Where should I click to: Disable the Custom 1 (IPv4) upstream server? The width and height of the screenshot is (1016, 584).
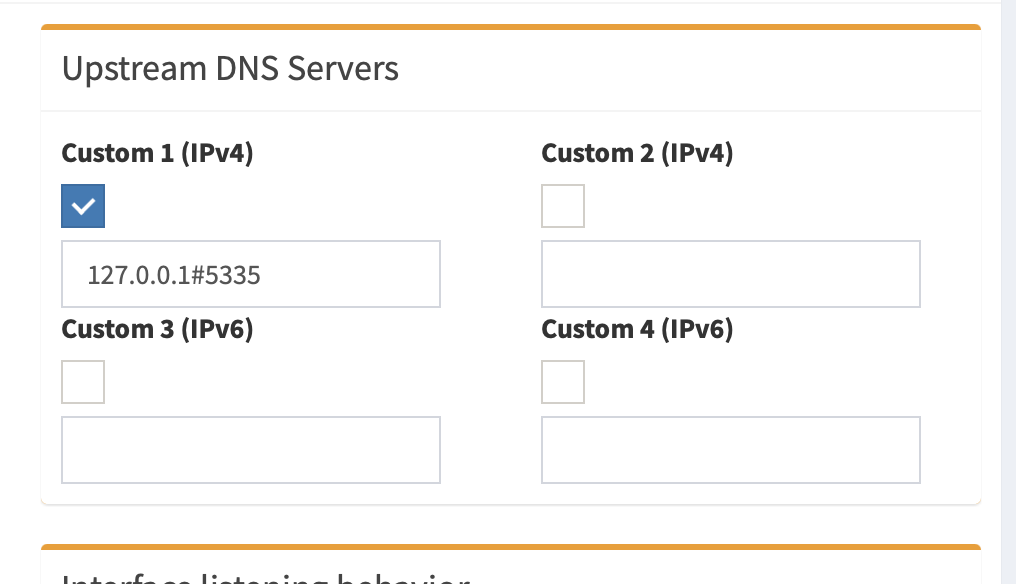83,206
